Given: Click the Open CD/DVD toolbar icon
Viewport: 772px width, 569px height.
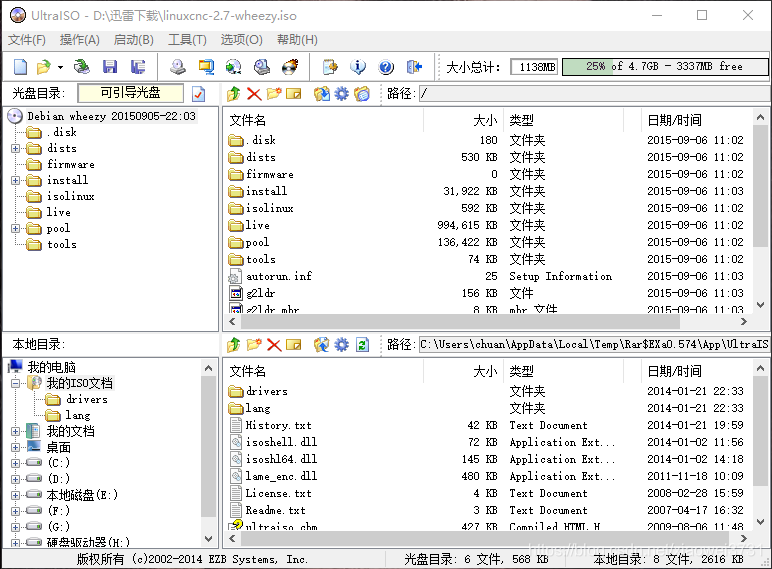Looking at the screenshot, I should click(x=82, y=66).
